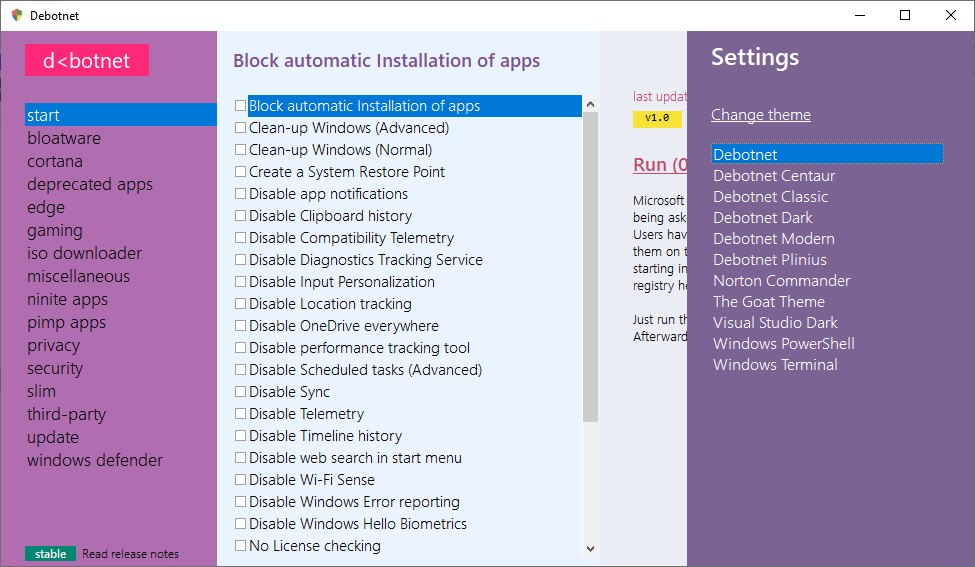Screen dimensions: 975x567
Task: Tick Create a System Restore Point
Action: (240, 172)
